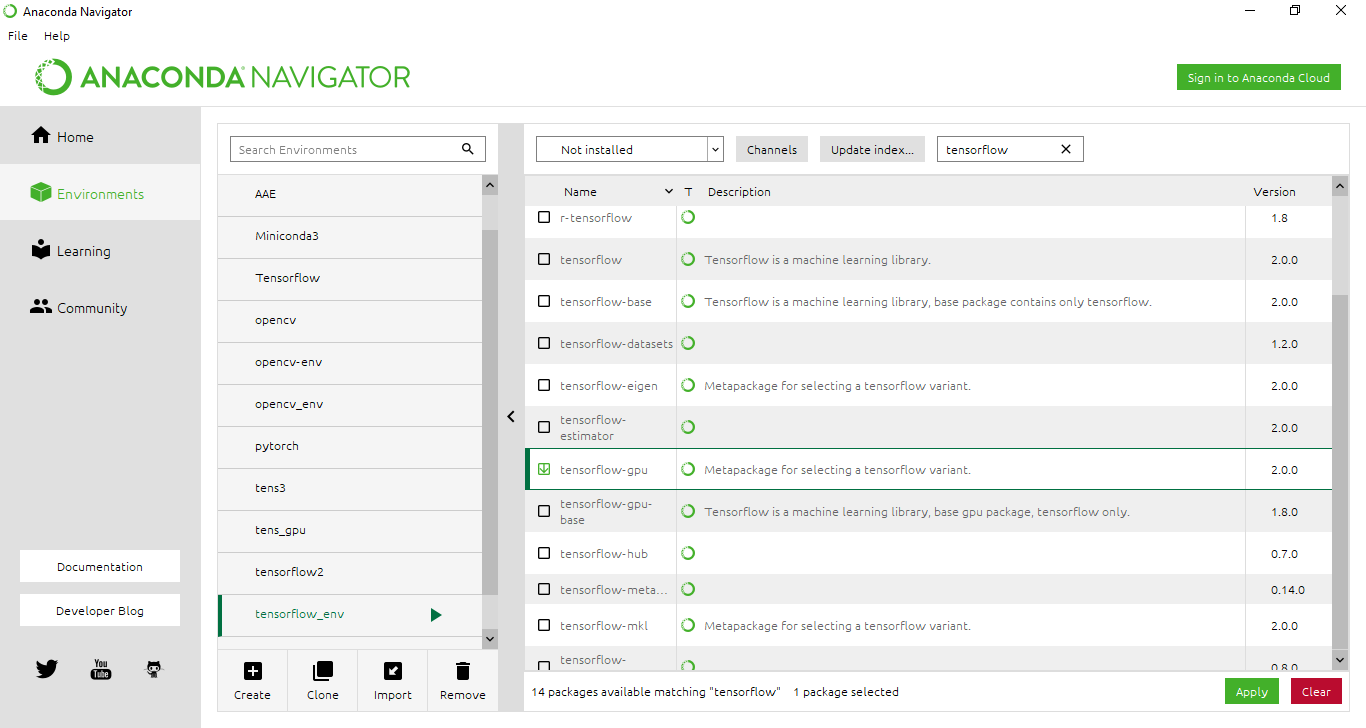Image resolution: width=1366 pixels, height=728 pixels.
Task: Clear the tensorflow search text
Action: (x=1065, y=149)
